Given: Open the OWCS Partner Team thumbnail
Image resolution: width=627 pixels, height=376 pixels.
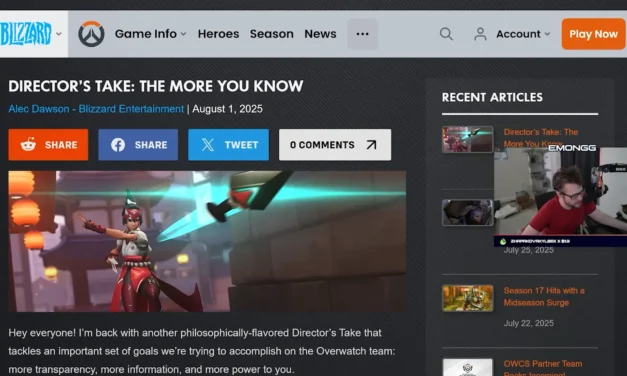Looking at the screenshot, I should [467, 367].
